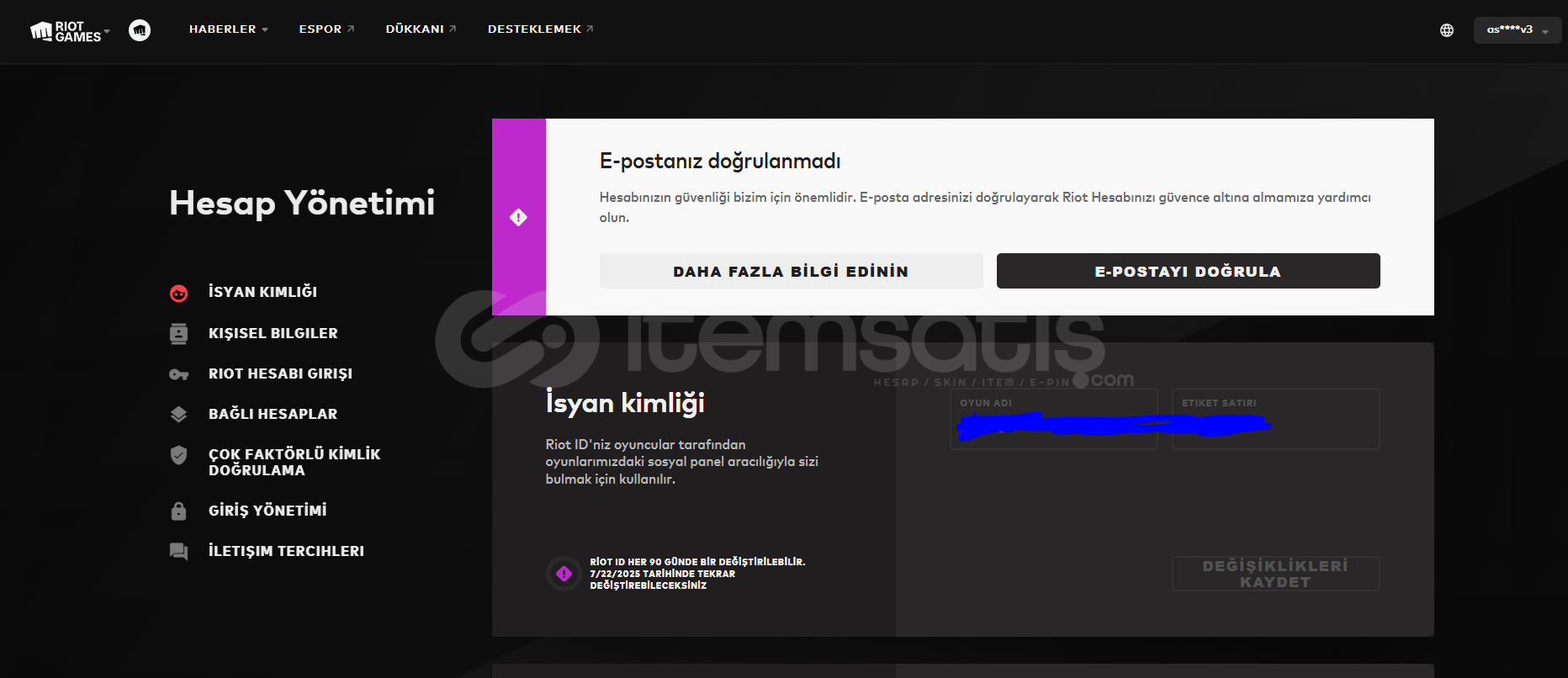Image resolution: width=1568 pixels, height=678 pixels.
Task: Click the Hesap Yönetimi page heading
Action: tap(302, 204)
